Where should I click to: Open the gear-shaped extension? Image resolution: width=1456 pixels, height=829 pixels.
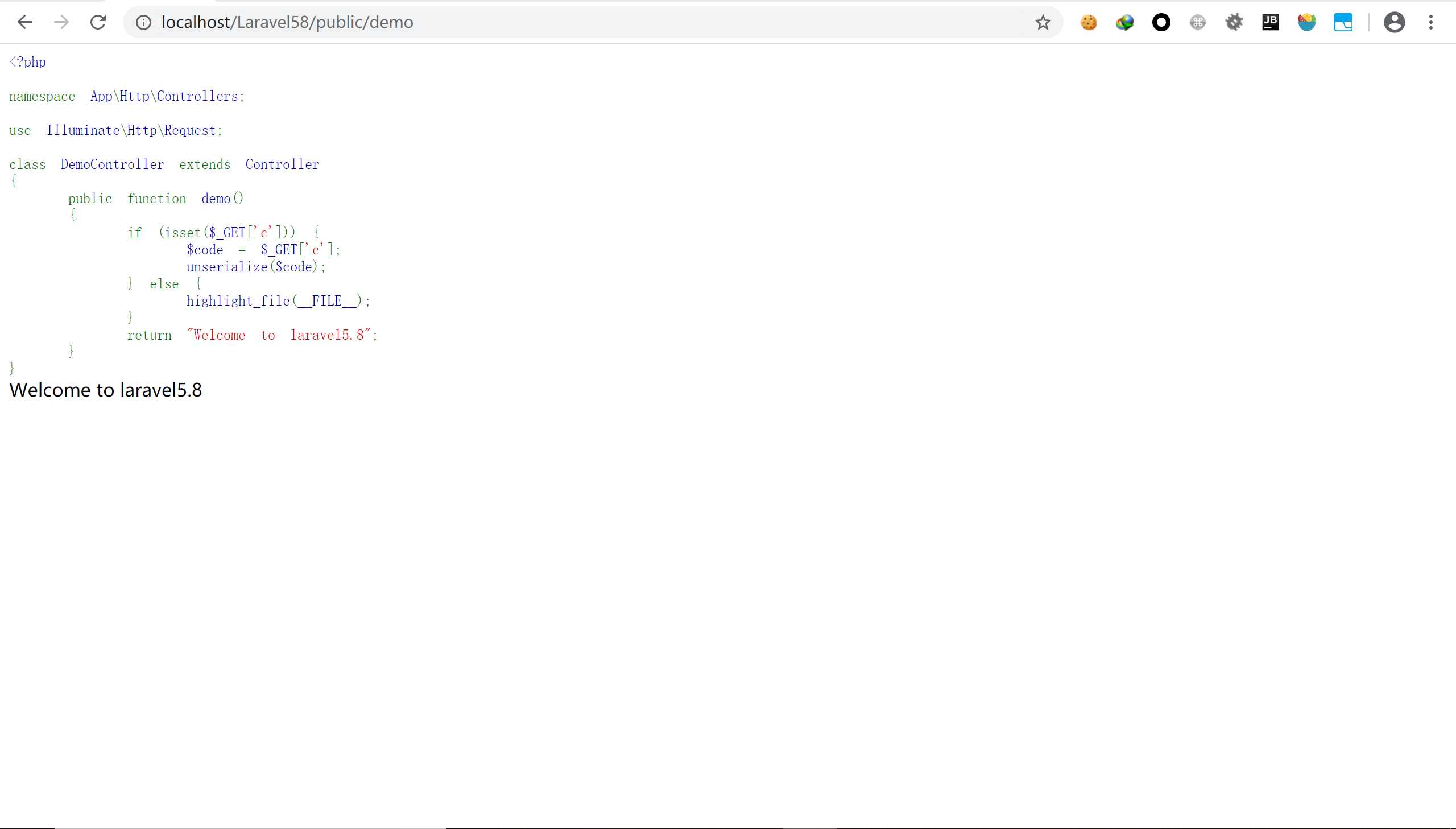[1234, 22]
